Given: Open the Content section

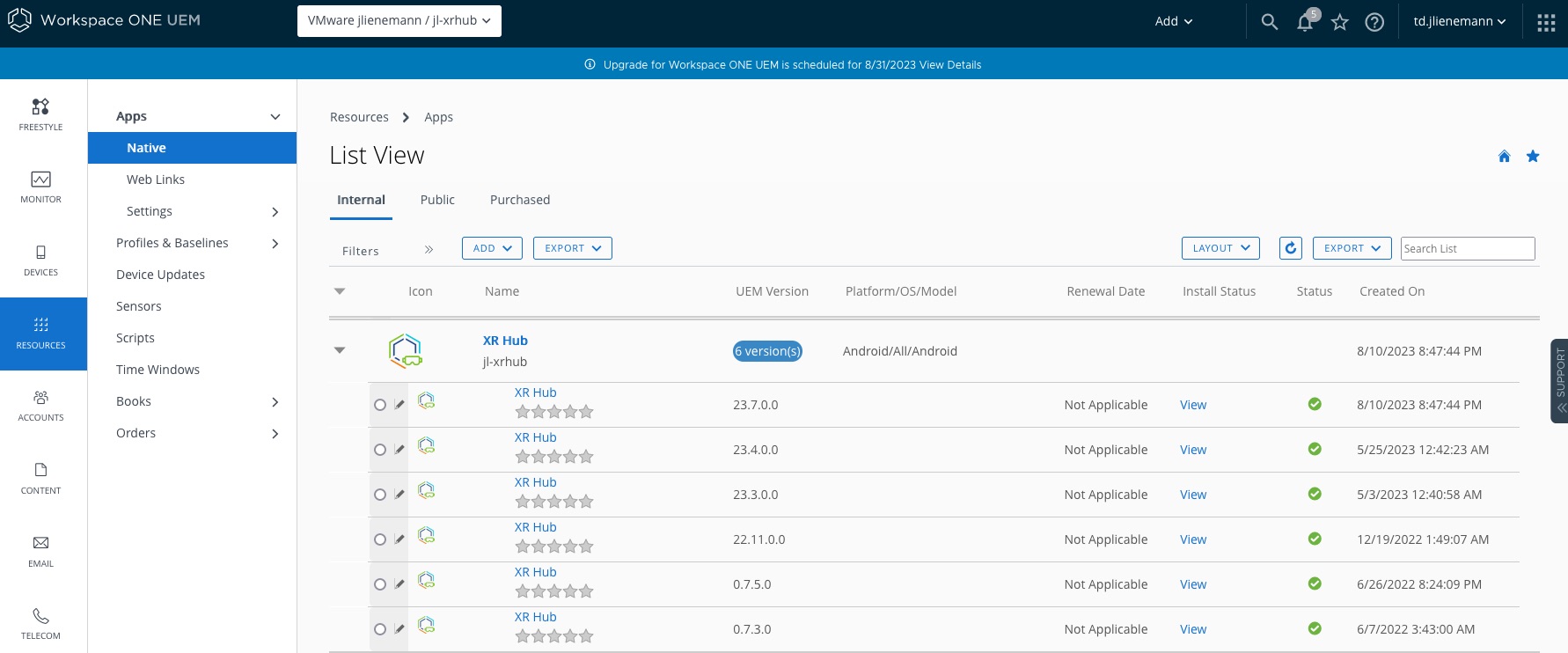Looking at the screenshot, I should (x=41, y=479).
